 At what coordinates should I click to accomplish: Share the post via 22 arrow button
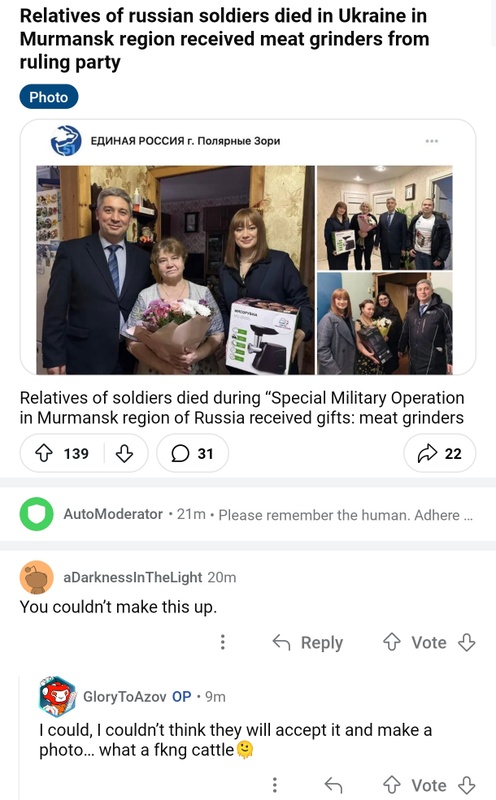[439, 453]
